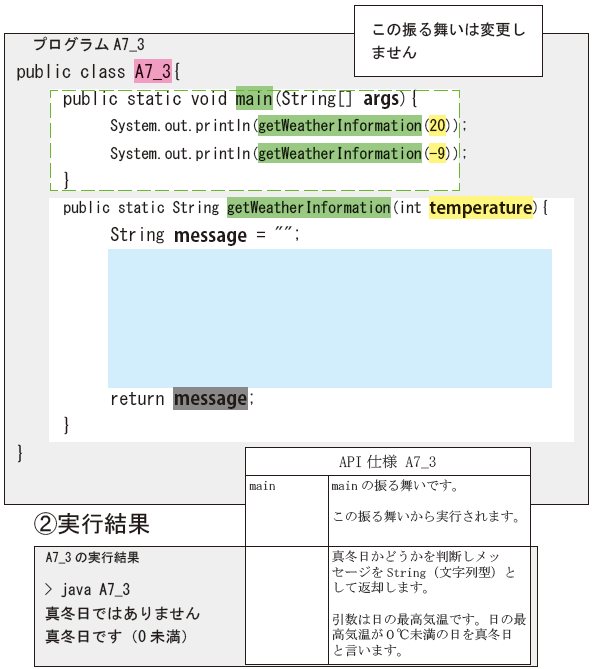Click getWeatherInformation in second println line

(x=340, y=153)
